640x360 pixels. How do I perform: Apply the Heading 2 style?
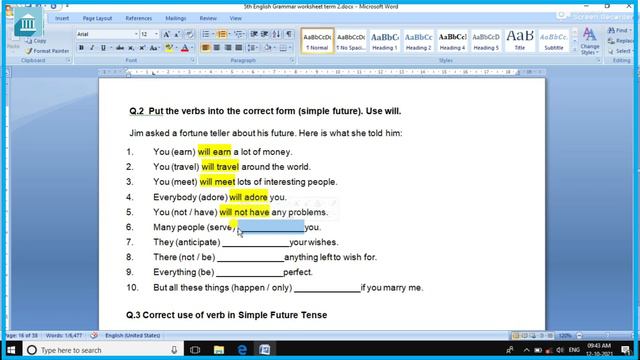[418, 41]
